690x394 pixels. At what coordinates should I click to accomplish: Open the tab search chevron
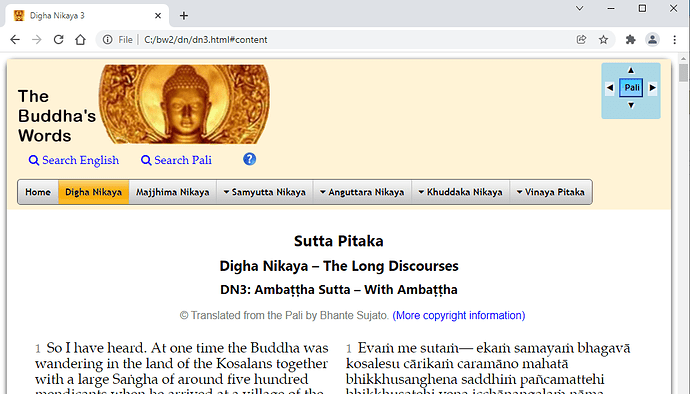[580, 8]
